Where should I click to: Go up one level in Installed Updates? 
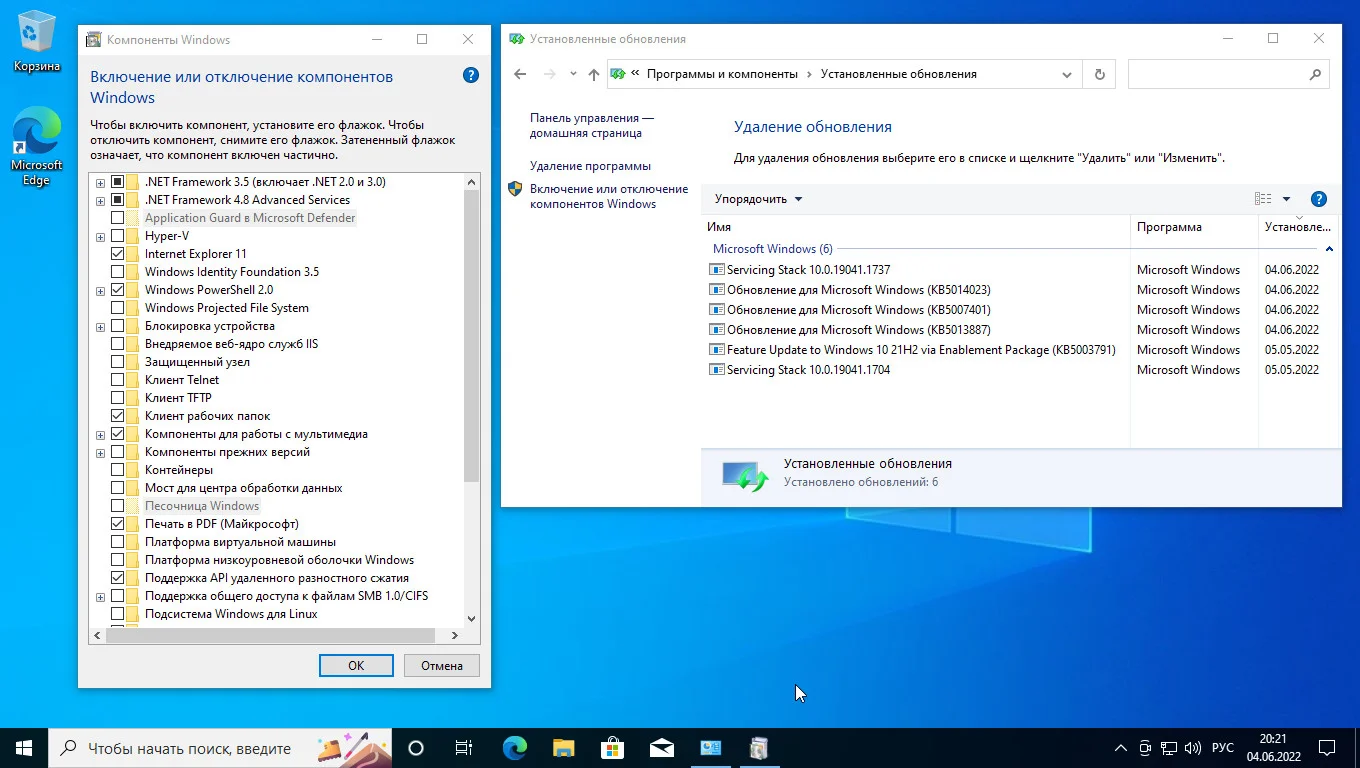pyautogui.click(x=594, y=74)
